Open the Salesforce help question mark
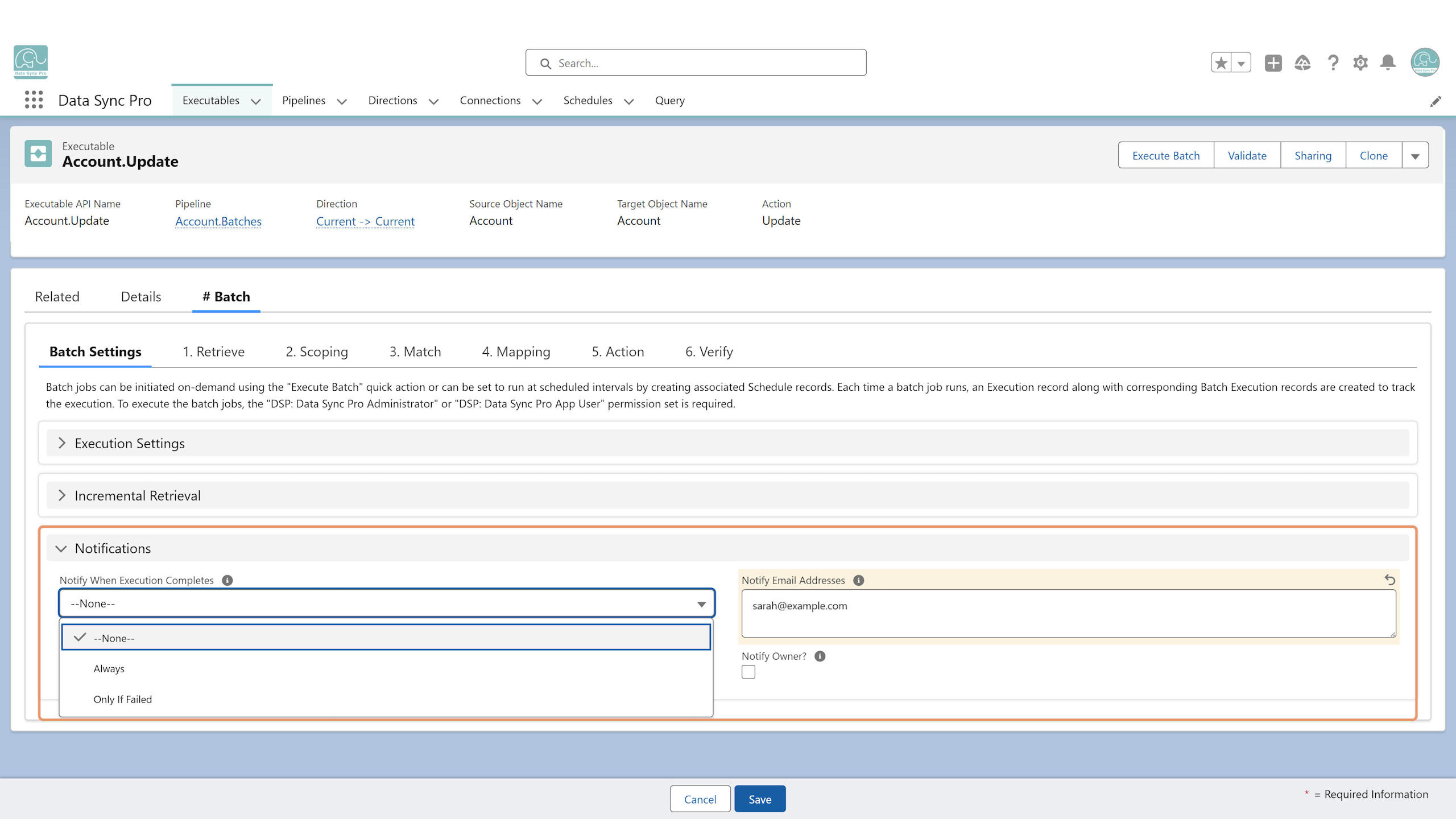The width and height of the screenshot is (1456, 819). (x=1333, y=63)
